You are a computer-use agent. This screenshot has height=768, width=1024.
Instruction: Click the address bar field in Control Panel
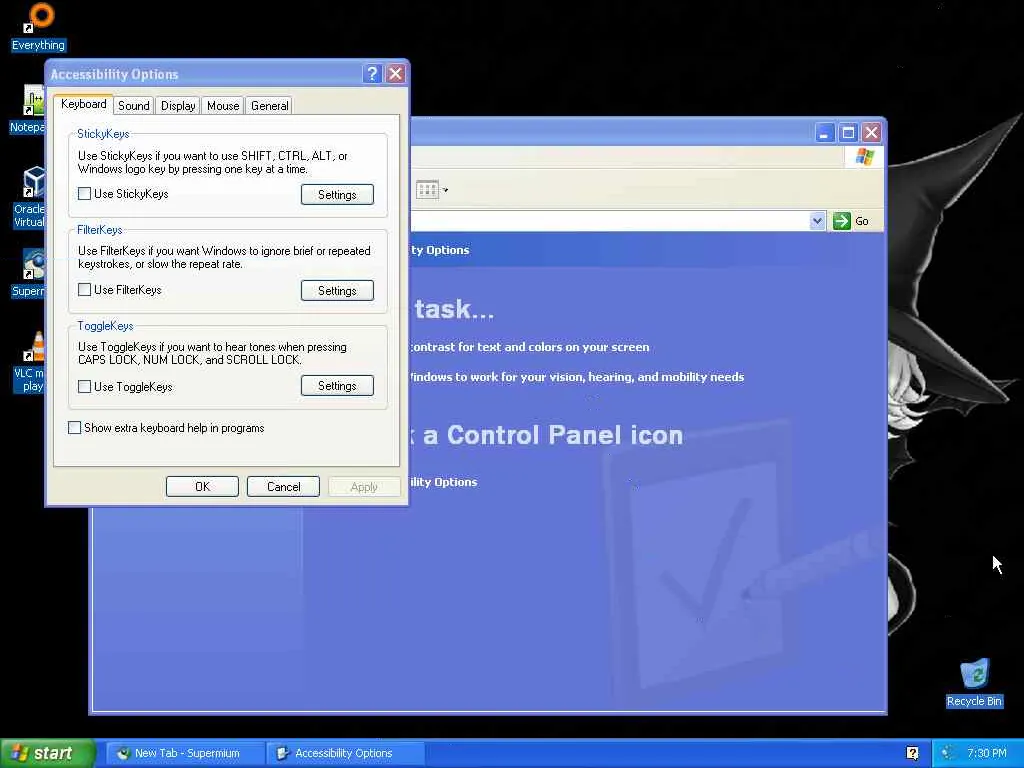click(609, 221)
